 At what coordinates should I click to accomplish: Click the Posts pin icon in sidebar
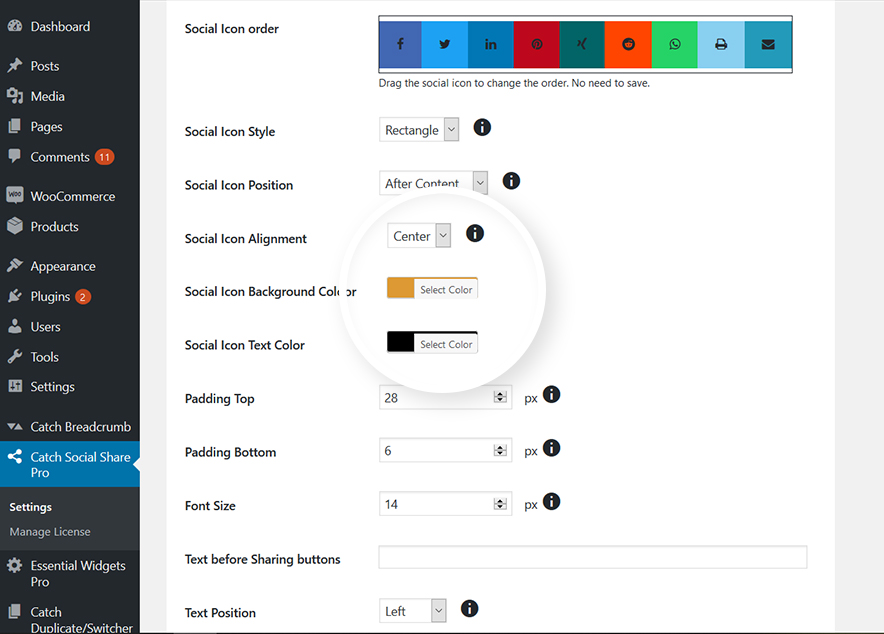(x=15, y=65)
